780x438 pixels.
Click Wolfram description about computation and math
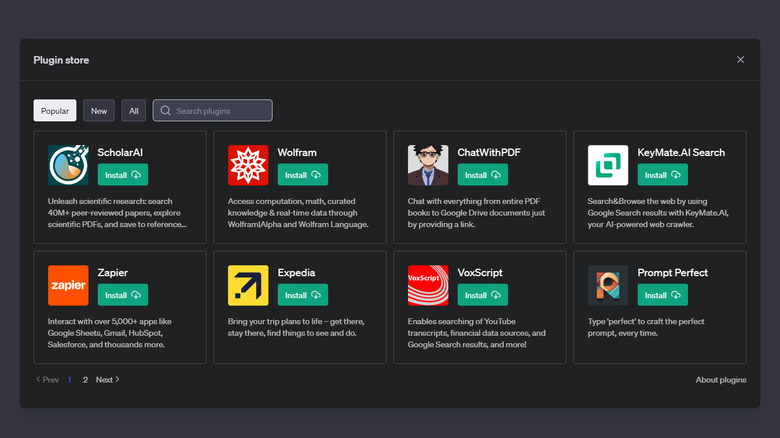[298, 213]
